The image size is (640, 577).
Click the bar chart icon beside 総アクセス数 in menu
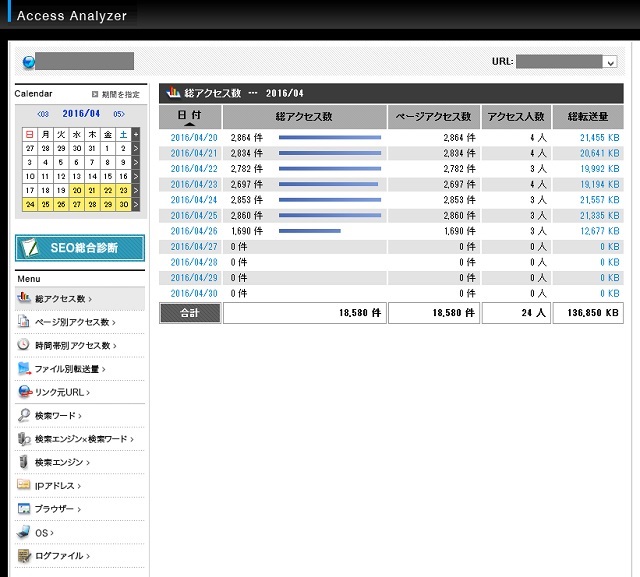click(24, 298)
